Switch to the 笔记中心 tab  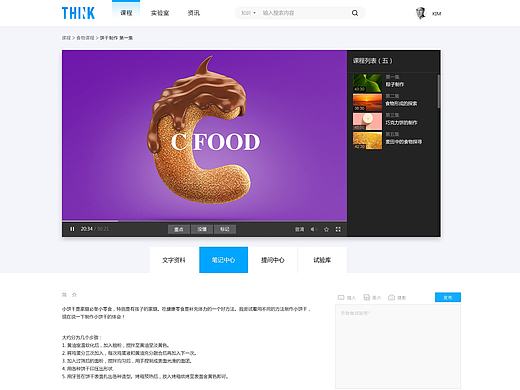point(223,260)
